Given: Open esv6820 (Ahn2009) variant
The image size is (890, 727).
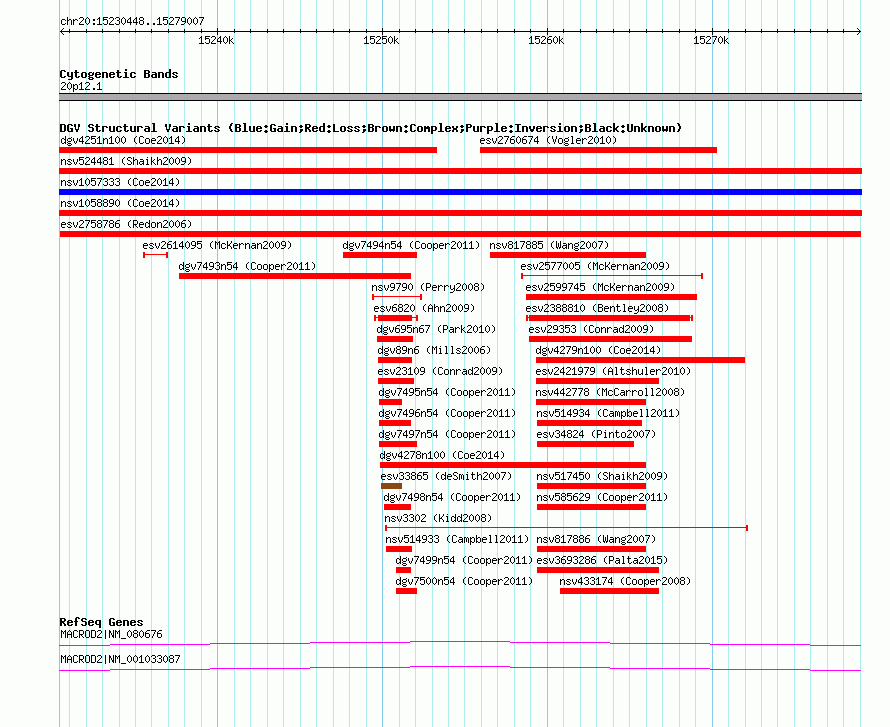Looking at the screenshot, I should (x=424, y=308).
